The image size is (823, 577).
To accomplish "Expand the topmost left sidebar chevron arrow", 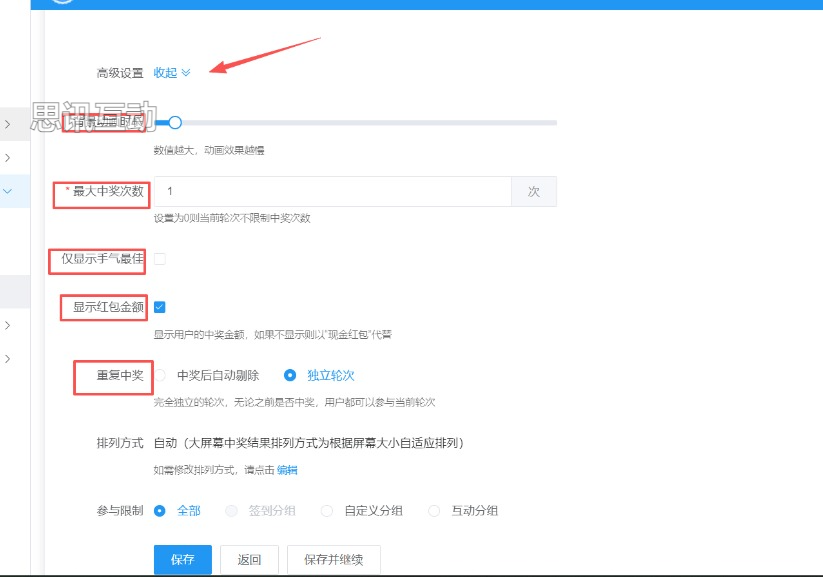I will (x=8, y=125).
